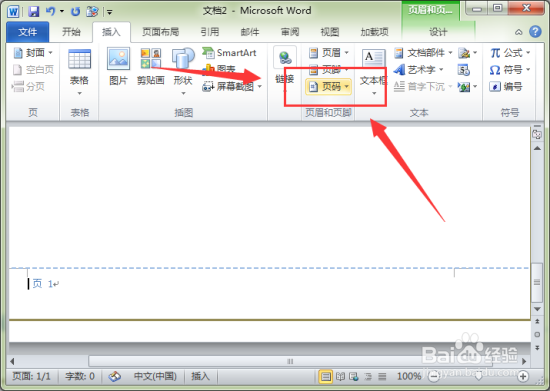Toggle the ruler button above scrollbar
Viewport: 550px width, 391px height.
tap(537, 134)
